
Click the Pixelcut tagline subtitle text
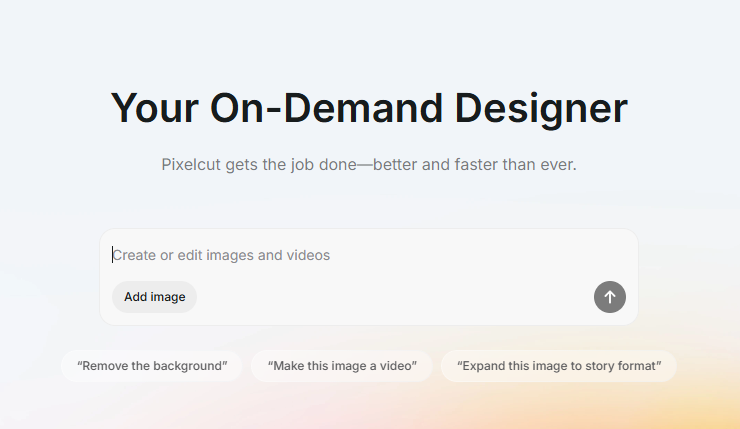pyautogui.click(x=369, y=164)
